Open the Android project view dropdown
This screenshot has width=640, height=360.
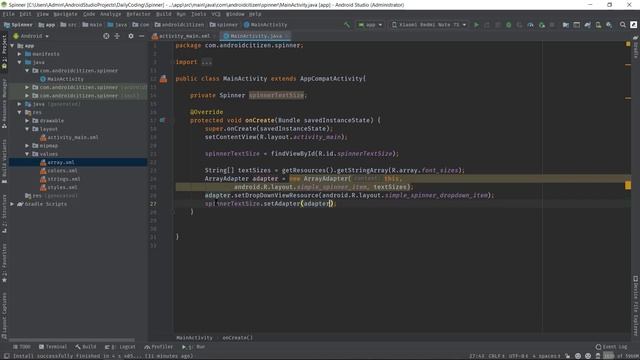31,36
